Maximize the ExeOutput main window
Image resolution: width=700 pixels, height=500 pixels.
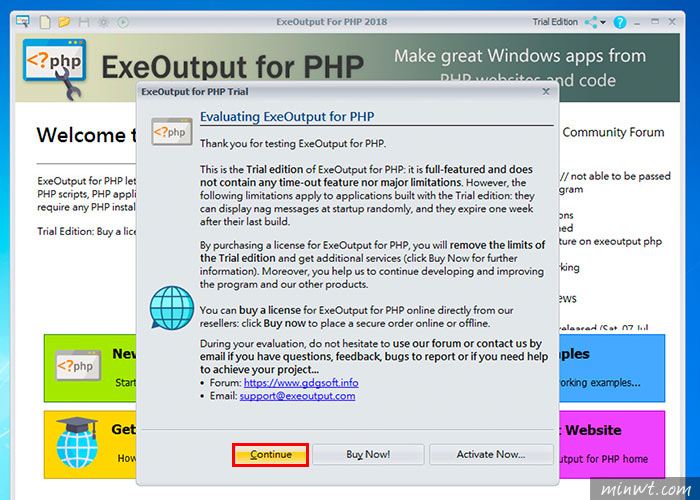point(655,21)
